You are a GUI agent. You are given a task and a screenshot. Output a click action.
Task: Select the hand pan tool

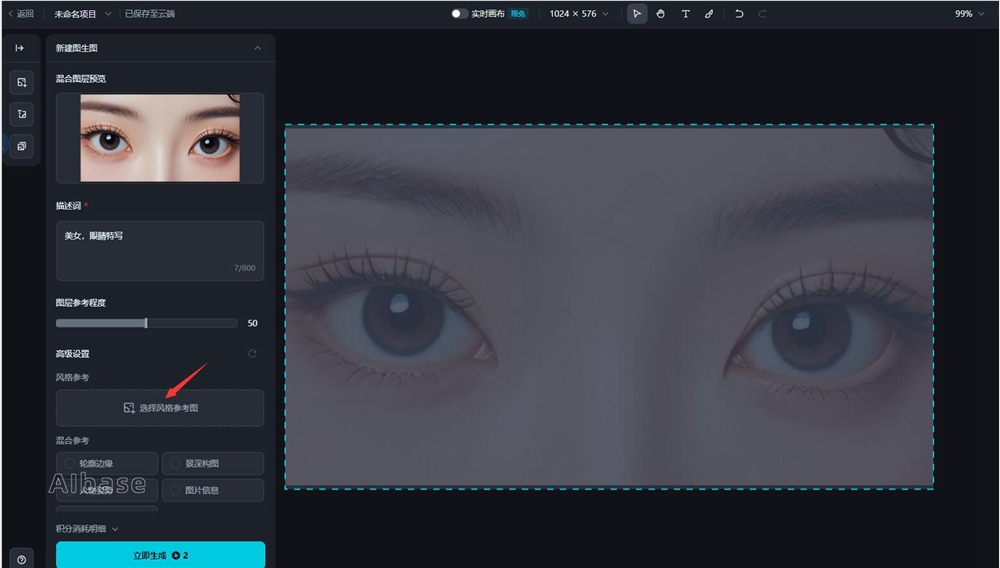point(661,14)
